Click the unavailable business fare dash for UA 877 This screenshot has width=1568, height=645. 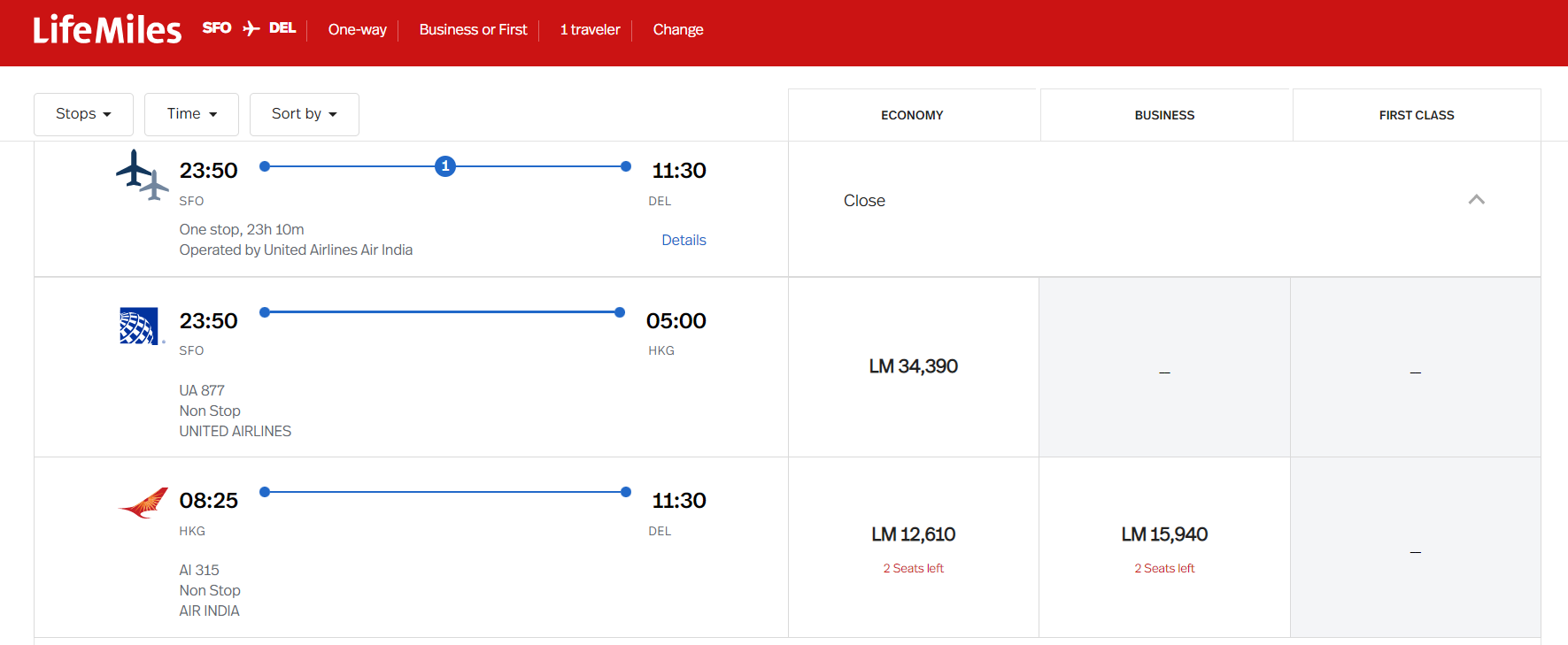click(x=1164, y=372)
